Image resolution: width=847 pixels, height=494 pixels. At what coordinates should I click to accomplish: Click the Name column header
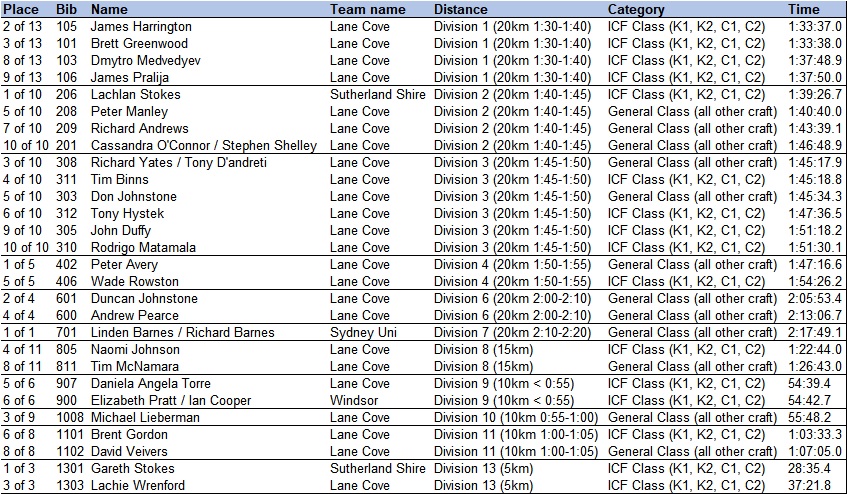pyautogui.click(x=109, y=9)
